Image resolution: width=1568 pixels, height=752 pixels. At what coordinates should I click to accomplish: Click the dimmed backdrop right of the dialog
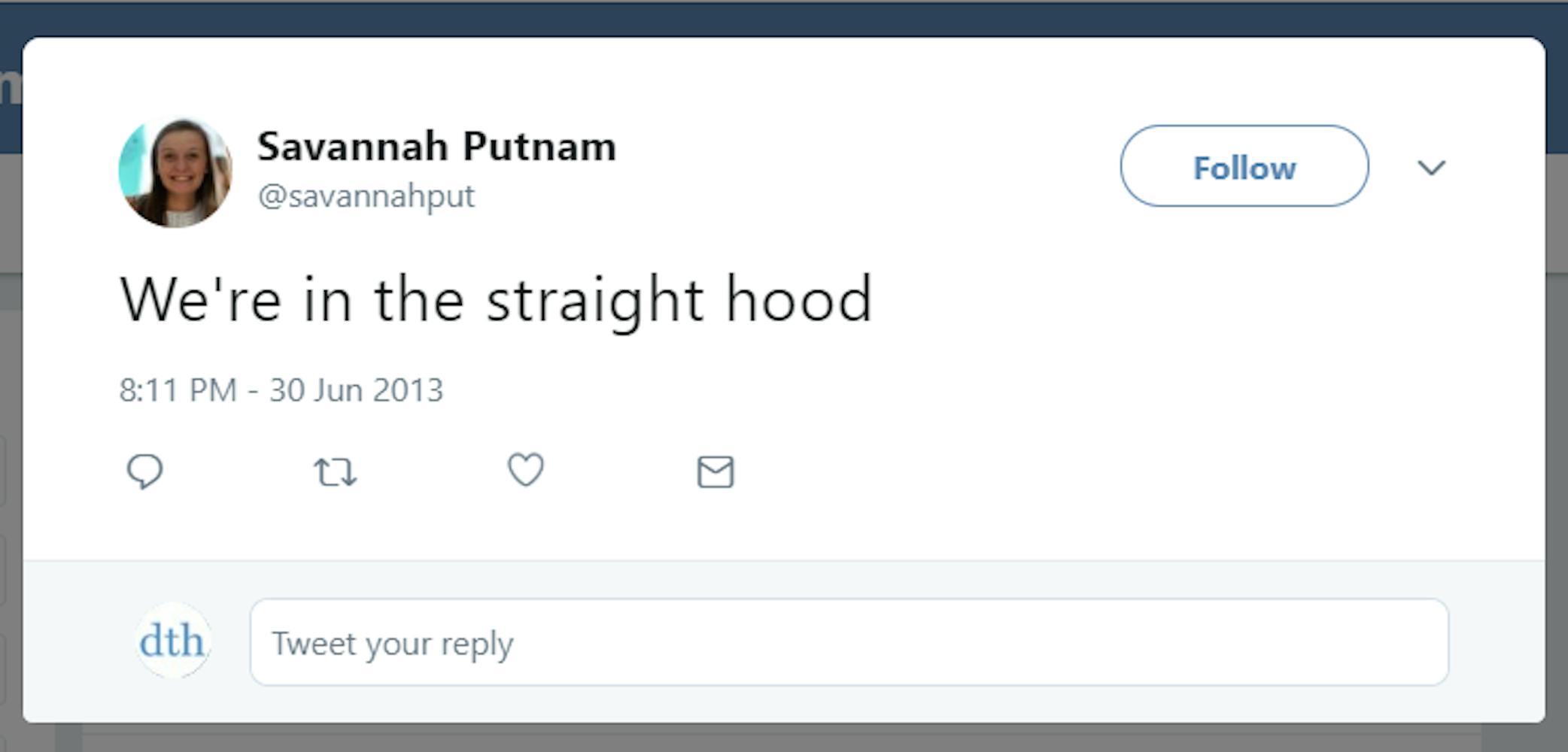(1557, 451)
